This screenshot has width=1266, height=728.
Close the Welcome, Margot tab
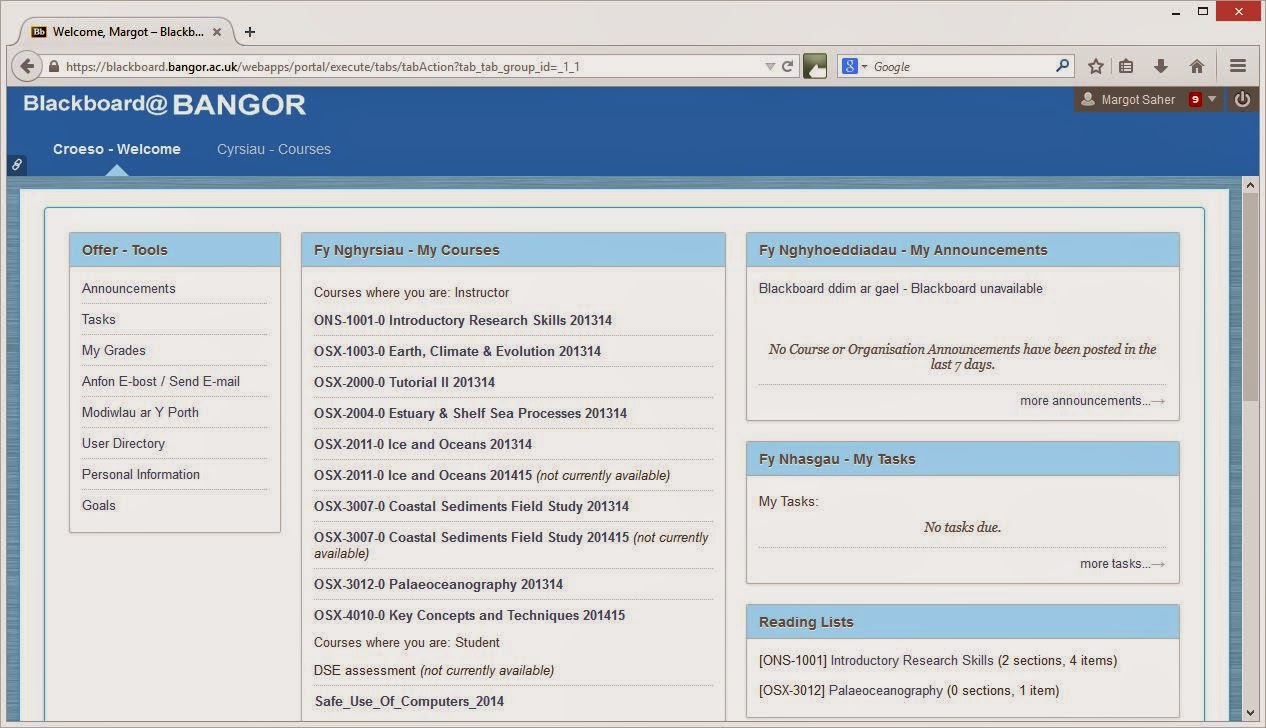click(217, 32)
